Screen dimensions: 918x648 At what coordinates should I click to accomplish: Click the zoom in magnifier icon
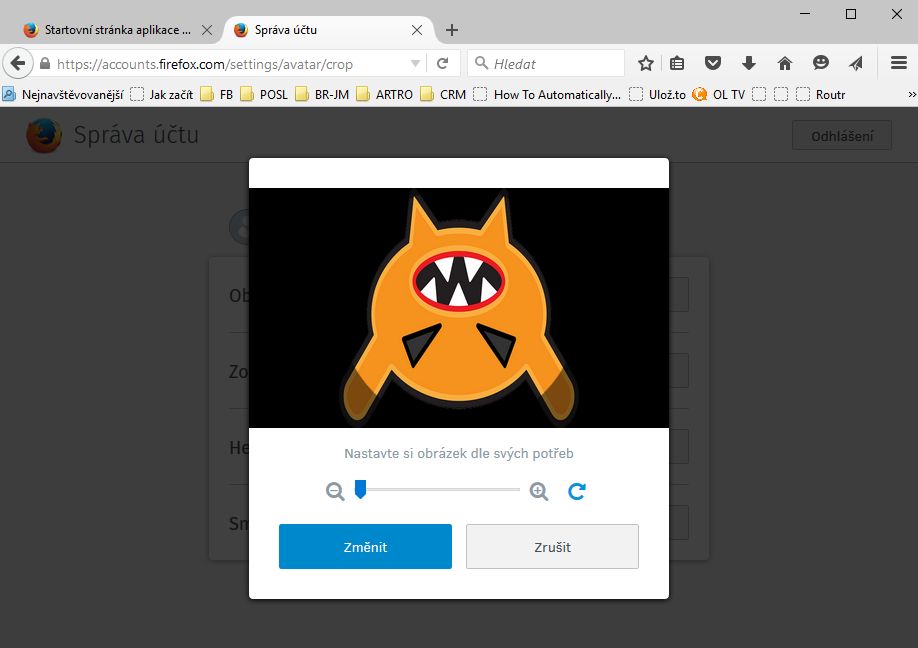click(539, 491)
